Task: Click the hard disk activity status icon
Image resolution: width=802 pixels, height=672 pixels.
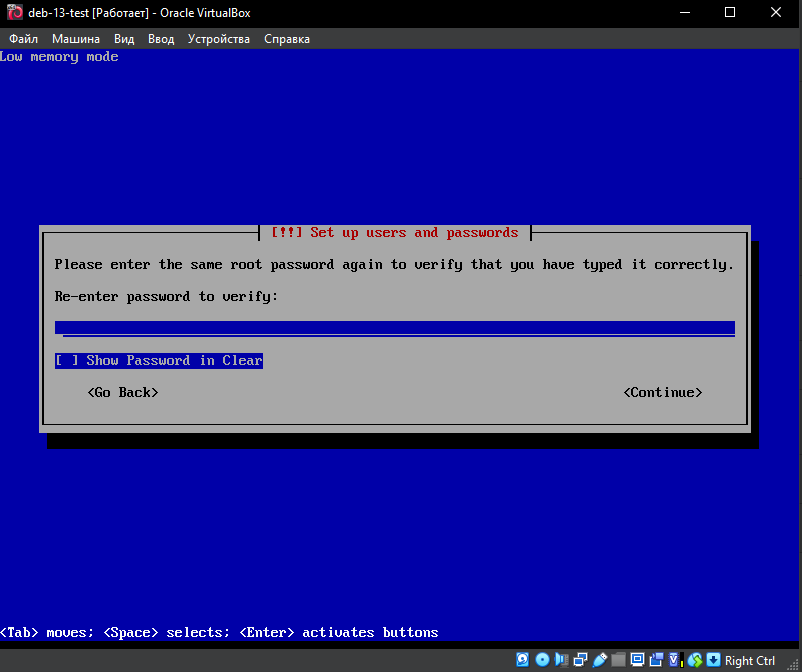Action: (x=523, y=660)
